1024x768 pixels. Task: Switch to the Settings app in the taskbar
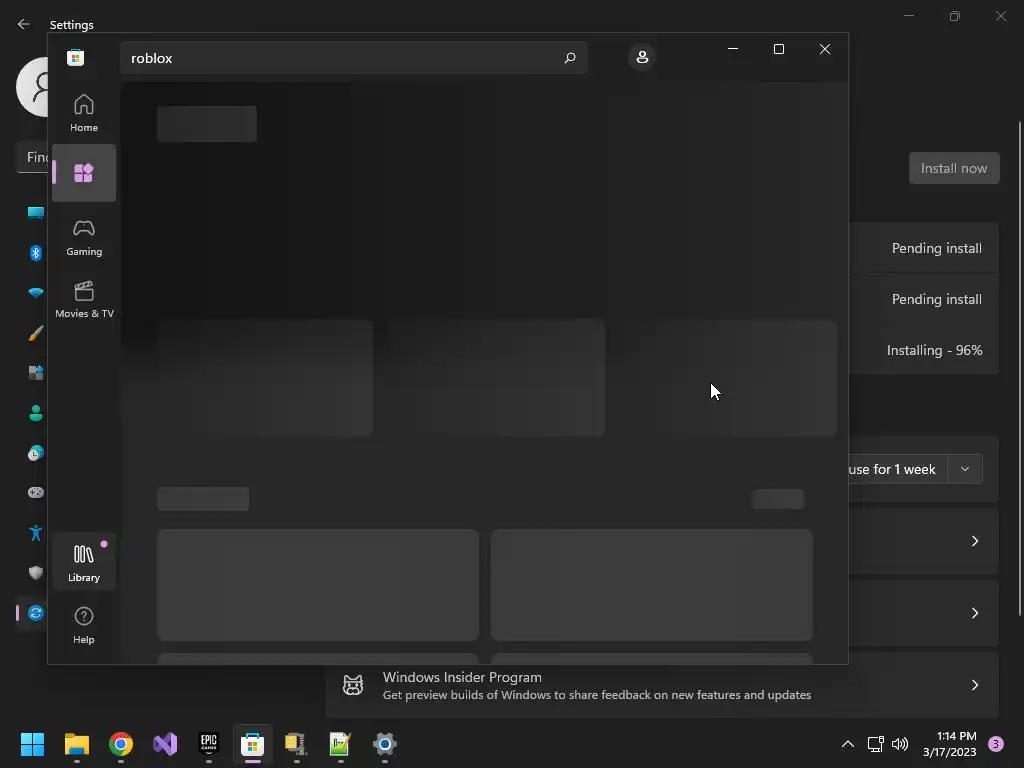(x=385, y=744)
